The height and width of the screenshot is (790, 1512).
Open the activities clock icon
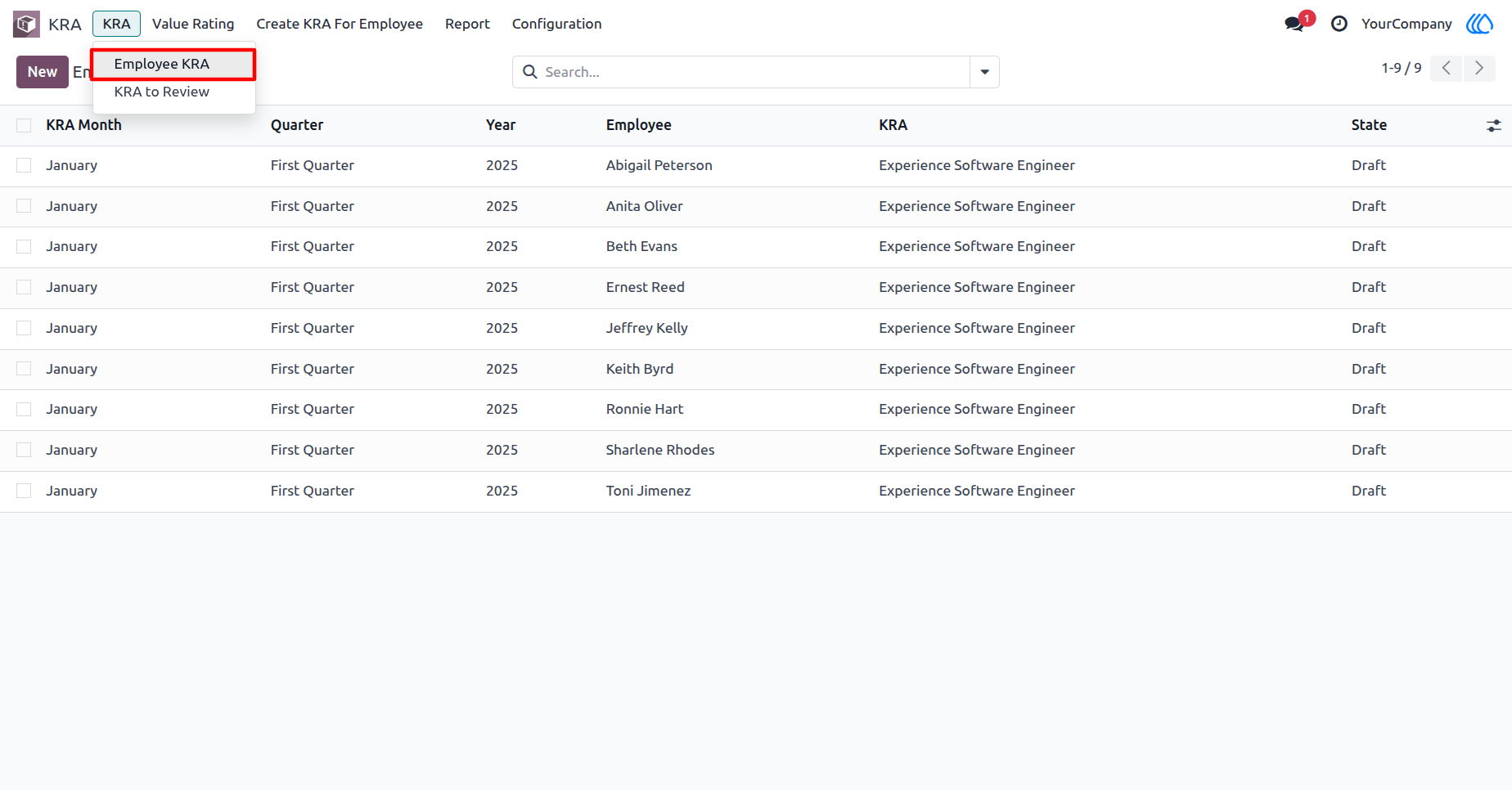pyautogui.click(x=1339, y=24)
